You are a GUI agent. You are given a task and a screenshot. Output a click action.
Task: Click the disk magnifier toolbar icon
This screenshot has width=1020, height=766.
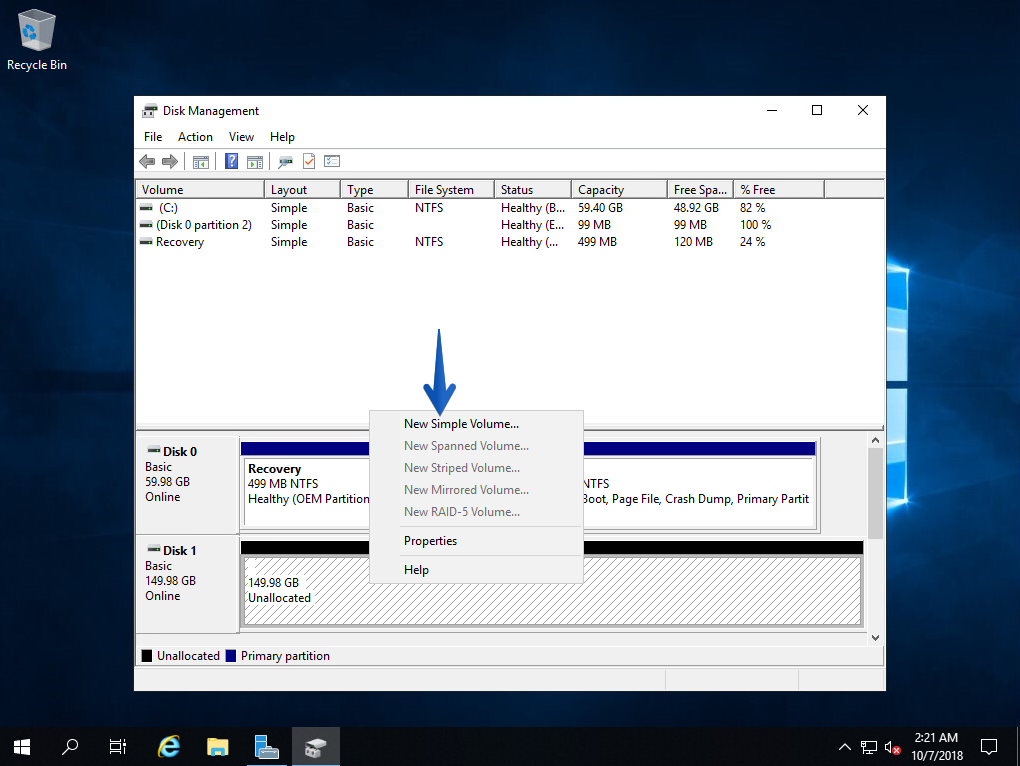pos(286,161)
